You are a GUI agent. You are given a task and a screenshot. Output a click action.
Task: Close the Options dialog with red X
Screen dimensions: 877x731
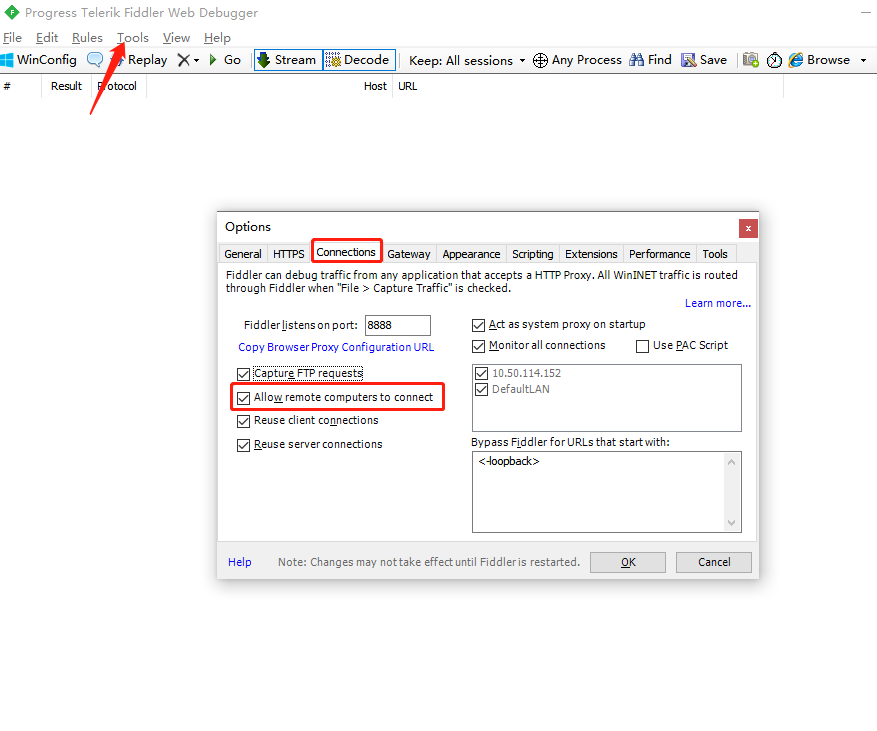(748, 228)
